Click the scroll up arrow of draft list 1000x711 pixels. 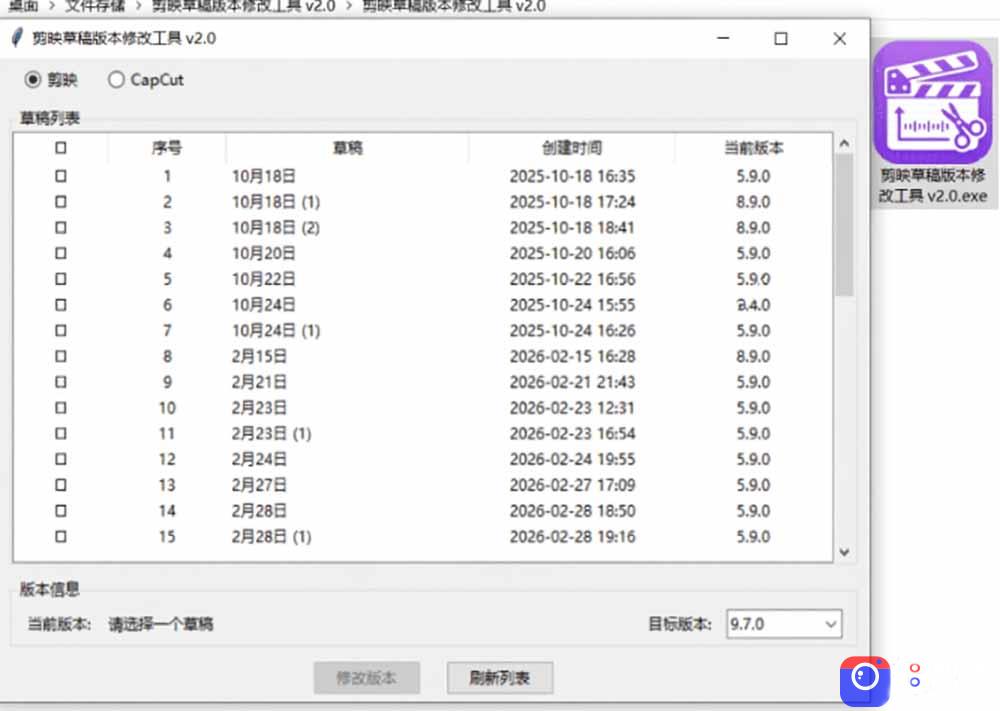tap(844, 143)
